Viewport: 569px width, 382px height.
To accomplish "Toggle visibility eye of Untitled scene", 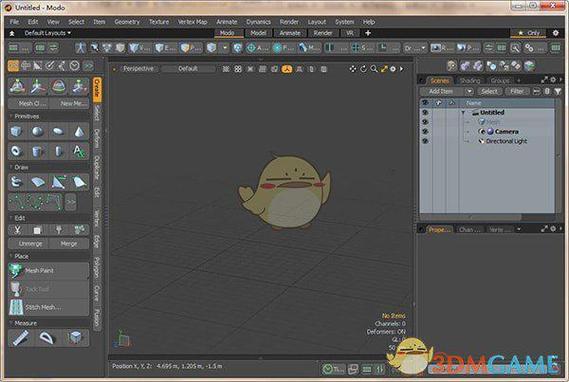I will pyautogui.click(x=425, y=112).
